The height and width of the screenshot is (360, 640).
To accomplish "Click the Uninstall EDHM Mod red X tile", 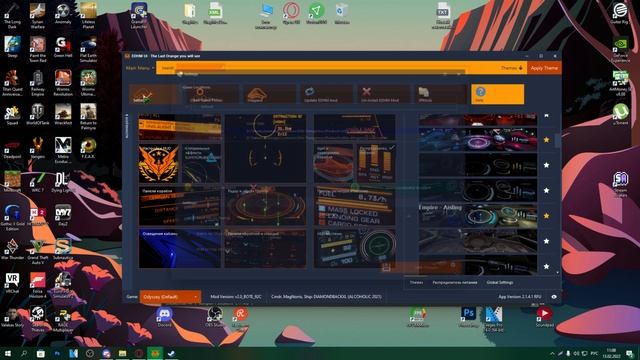I will point(384,94).
